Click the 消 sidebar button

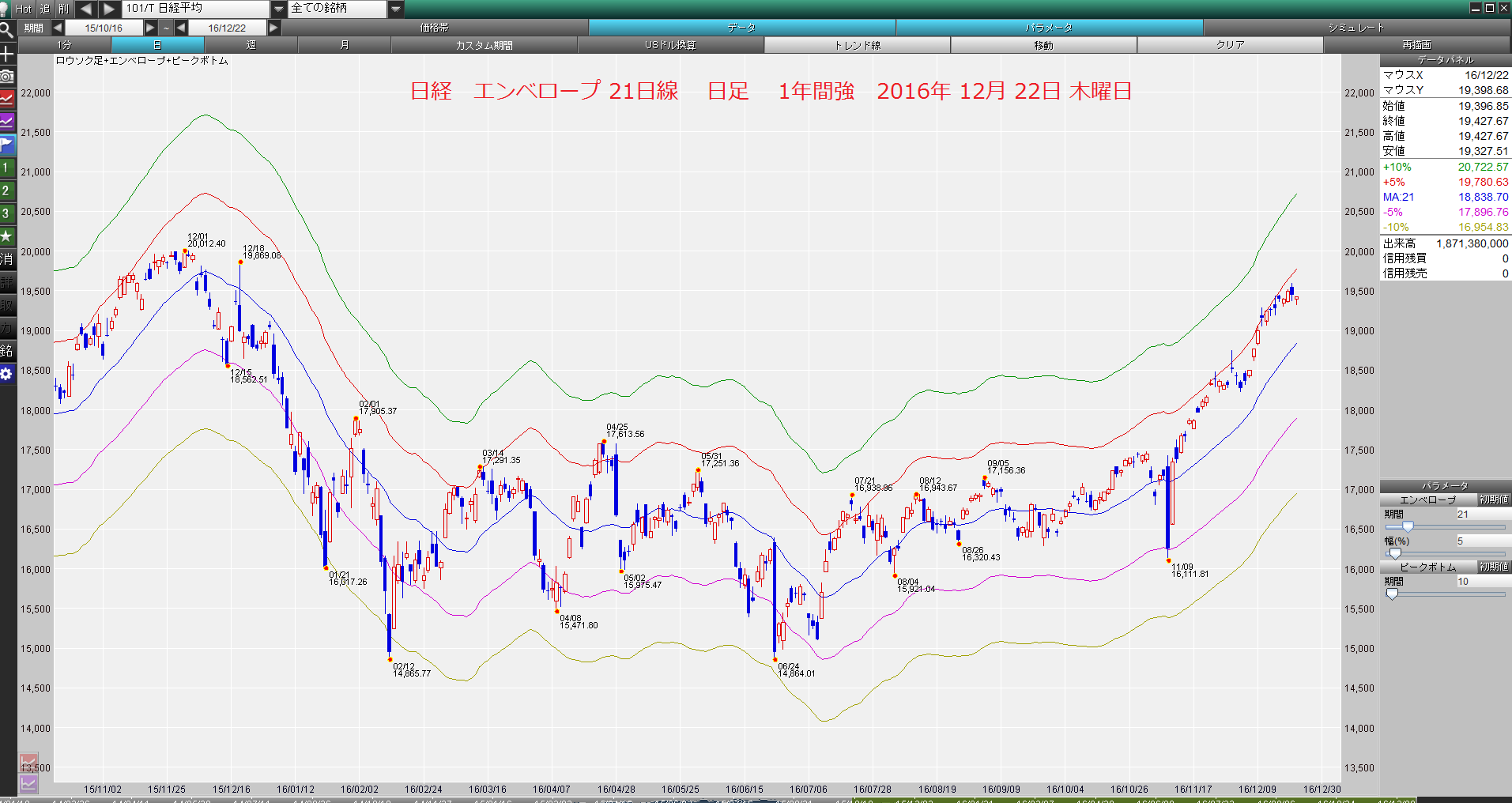coord(7,259)
